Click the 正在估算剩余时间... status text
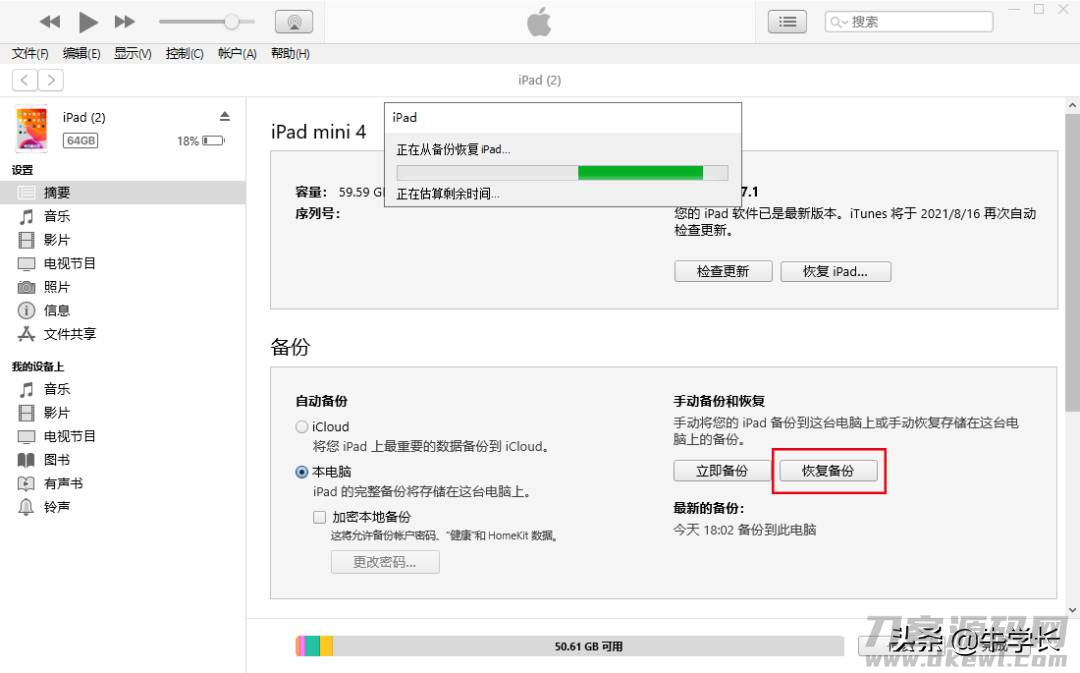1080x673 pixels. [448, 194]
